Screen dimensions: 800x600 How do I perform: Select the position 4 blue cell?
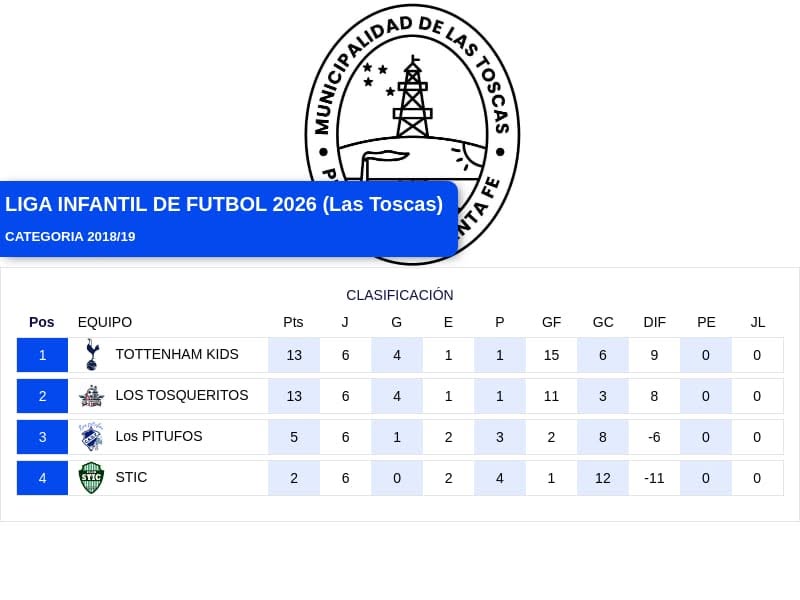tap(42, 478)
